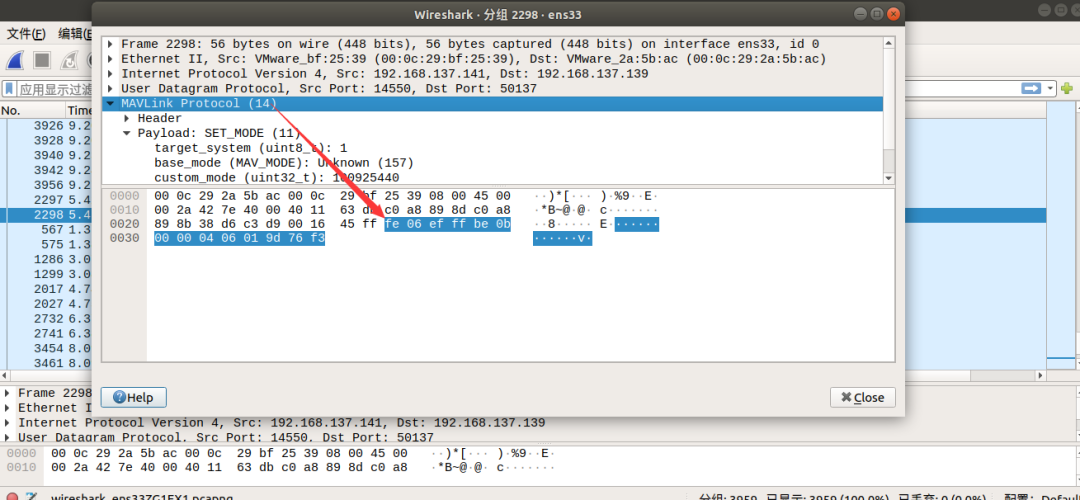Sort by the Time column header
The image size is (1080, 500).
tap(79, 110)
